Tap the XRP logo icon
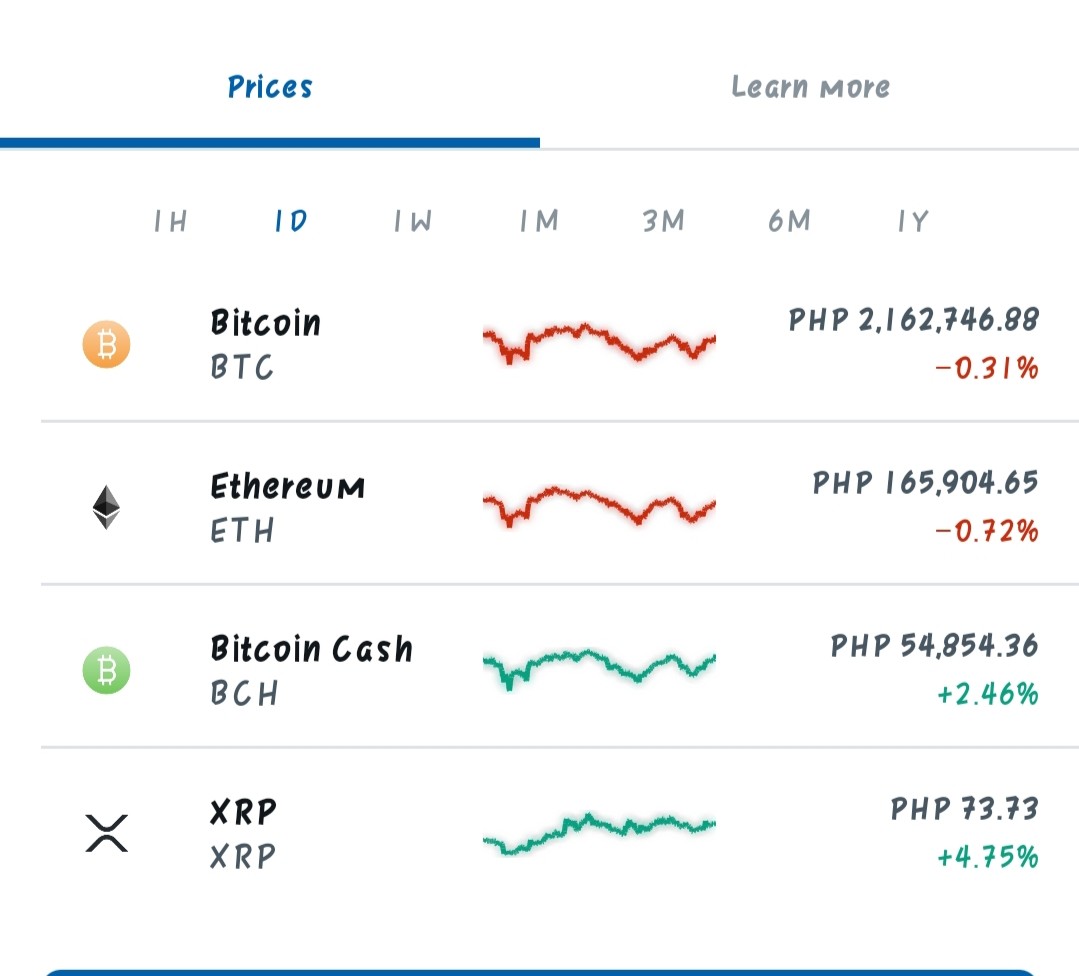 click(x=107, y=833)
